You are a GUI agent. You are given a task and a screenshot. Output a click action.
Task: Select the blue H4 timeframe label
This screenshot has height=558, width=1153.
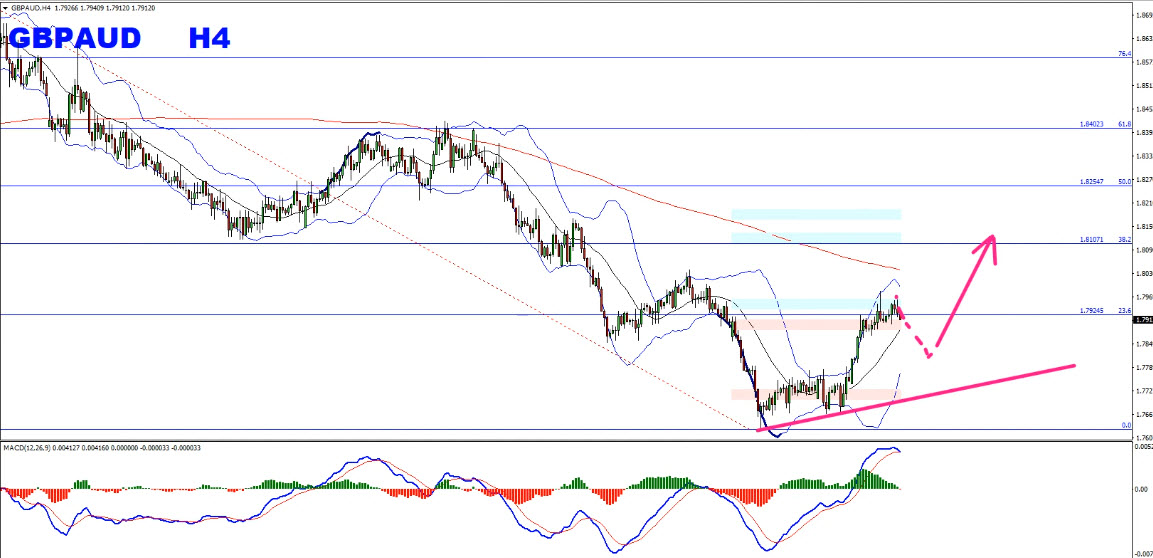(x=210, y=39)
